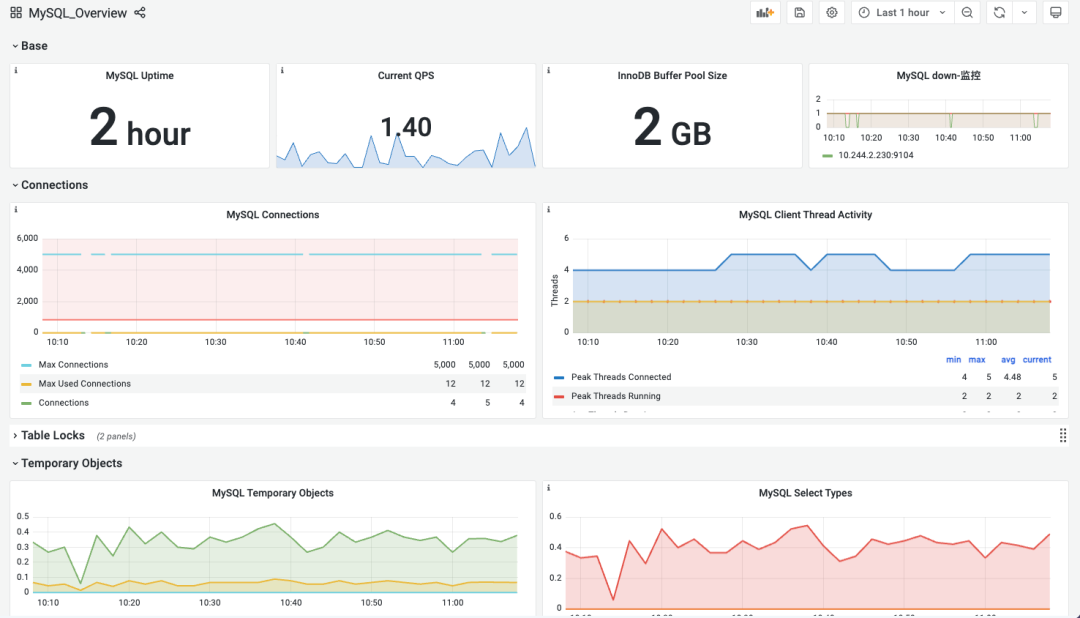Collapse the Connections row

point(54,185)
